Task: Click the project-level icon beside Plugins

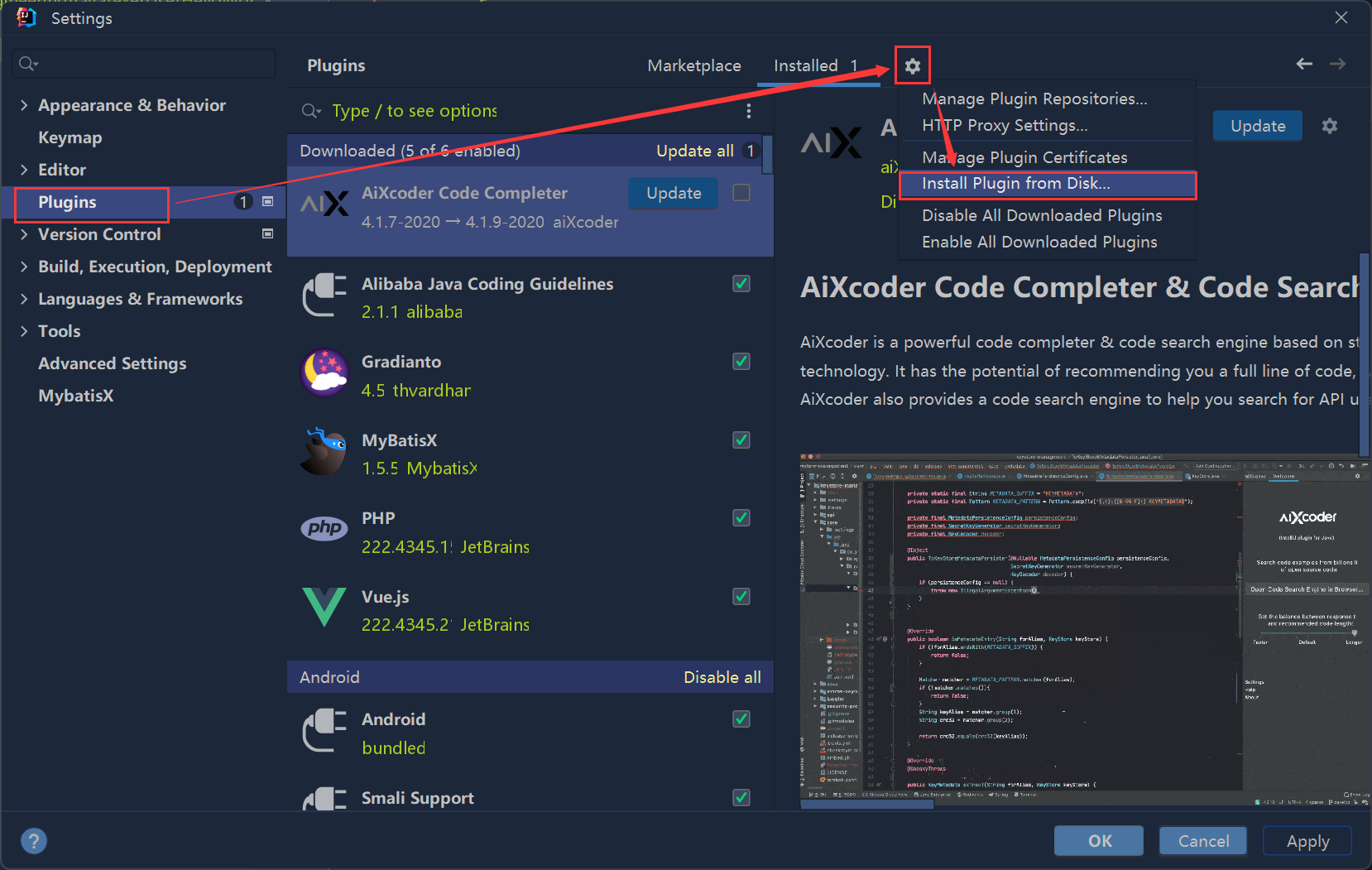Action: [268, 201]
